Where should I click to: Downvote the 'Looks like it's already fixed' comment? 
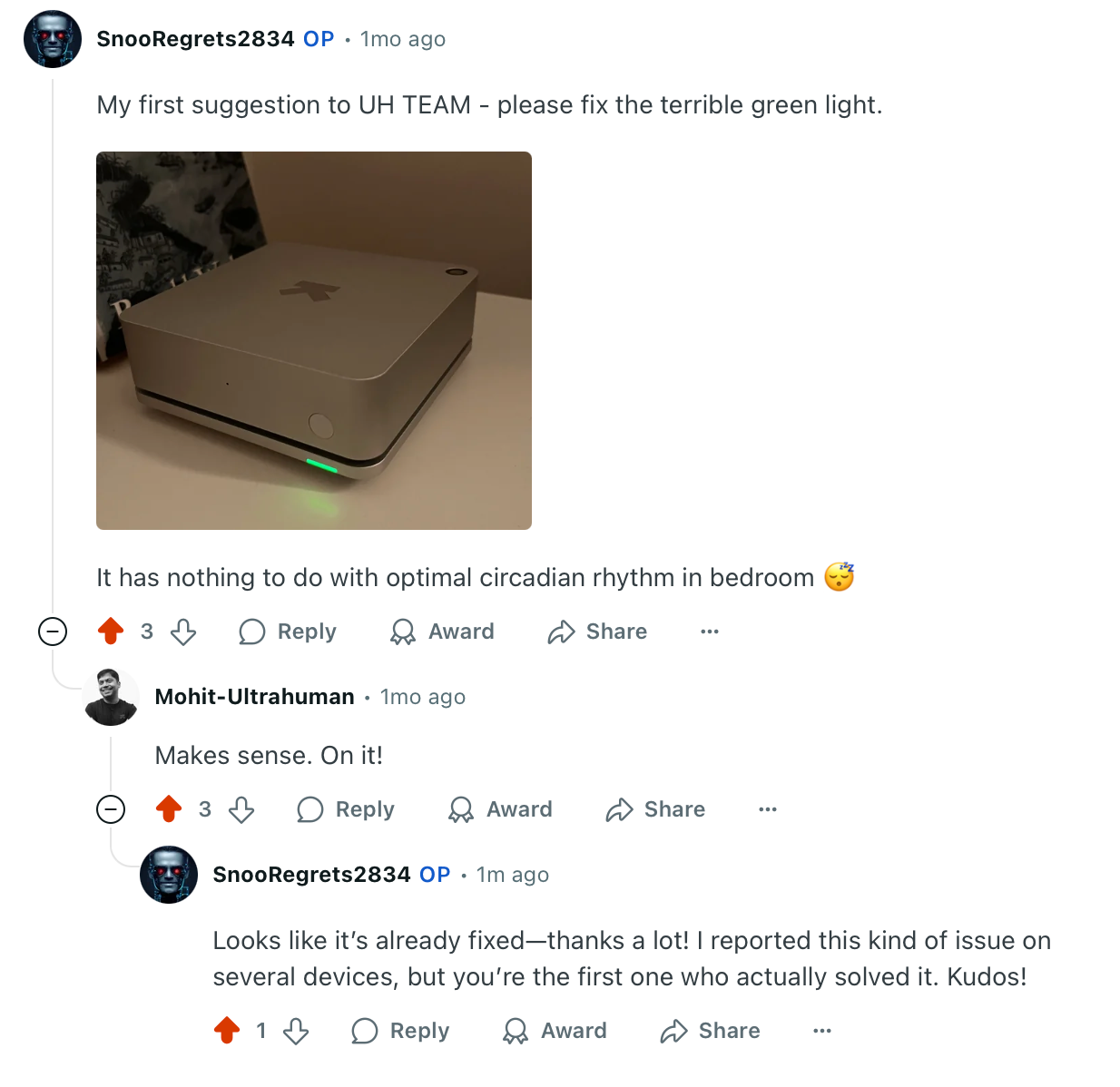point(296,1031)
